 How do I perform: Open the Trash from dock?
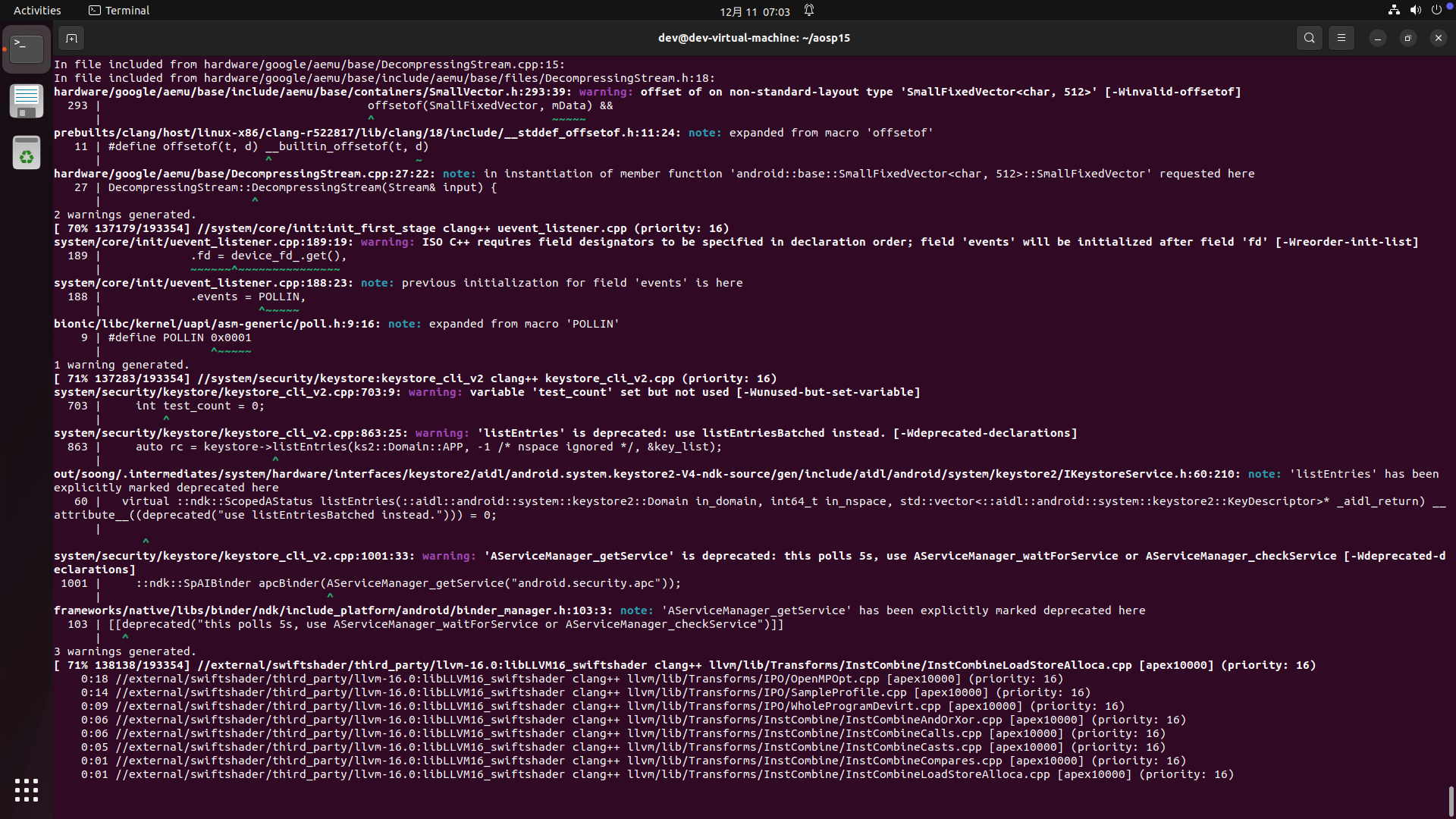tap(27, 152)
